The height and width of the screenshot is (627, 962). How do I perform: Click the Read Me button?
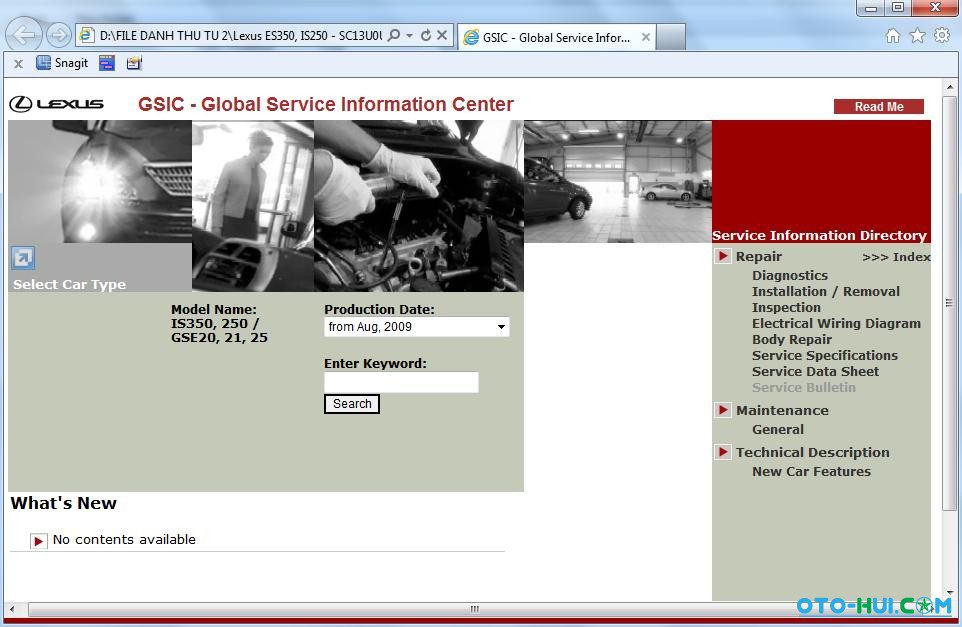tap(879, 107)
